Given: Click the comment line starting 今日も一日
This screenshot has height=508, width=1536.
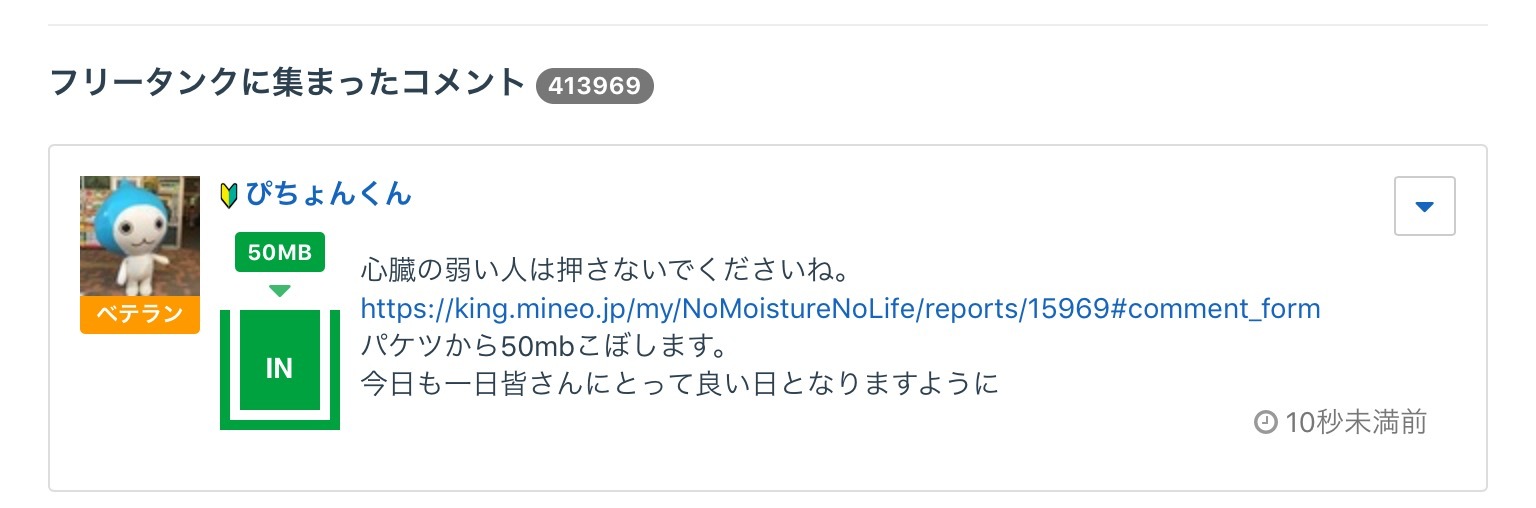Looking at the screenshot, I should [x=679, y=384].
